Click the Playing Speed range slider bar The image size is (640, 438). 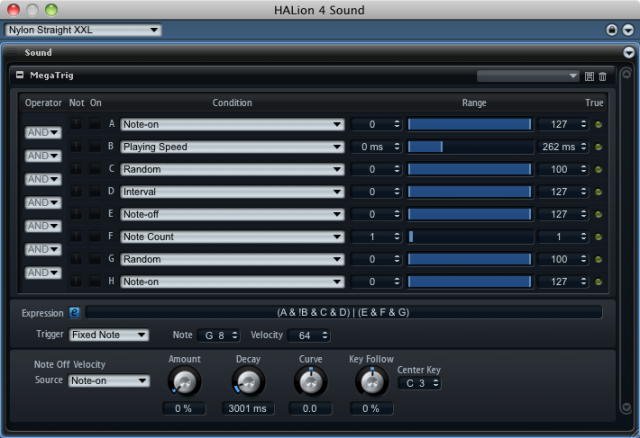pyautogui.click(x=470, y=147)
